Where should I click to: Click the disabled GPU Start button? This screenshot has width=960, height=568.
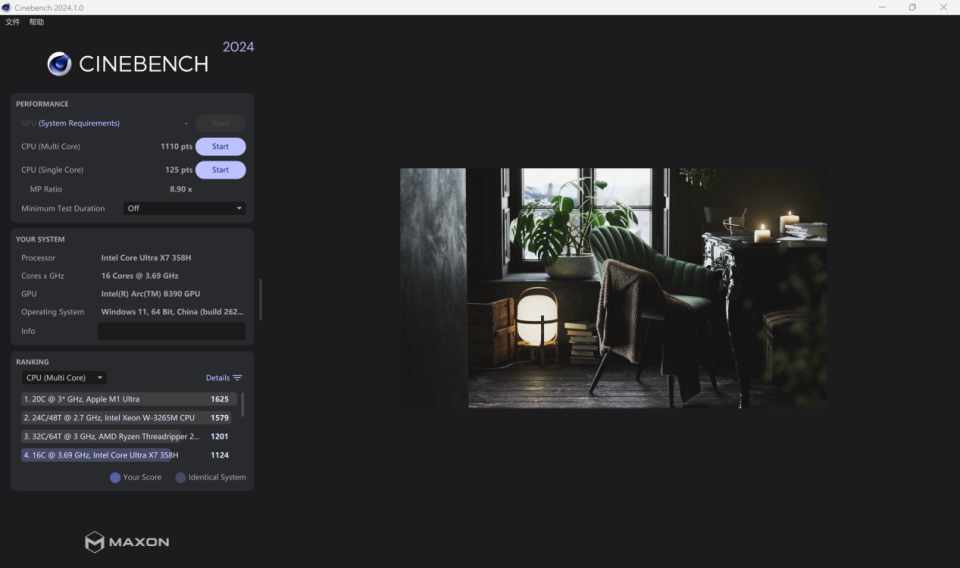220,123
